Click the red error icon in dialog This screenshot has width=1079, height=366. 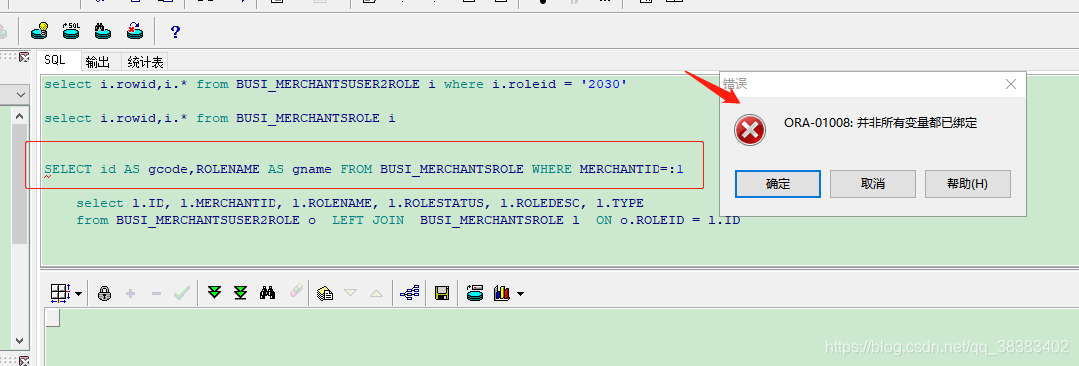(749, 129)
